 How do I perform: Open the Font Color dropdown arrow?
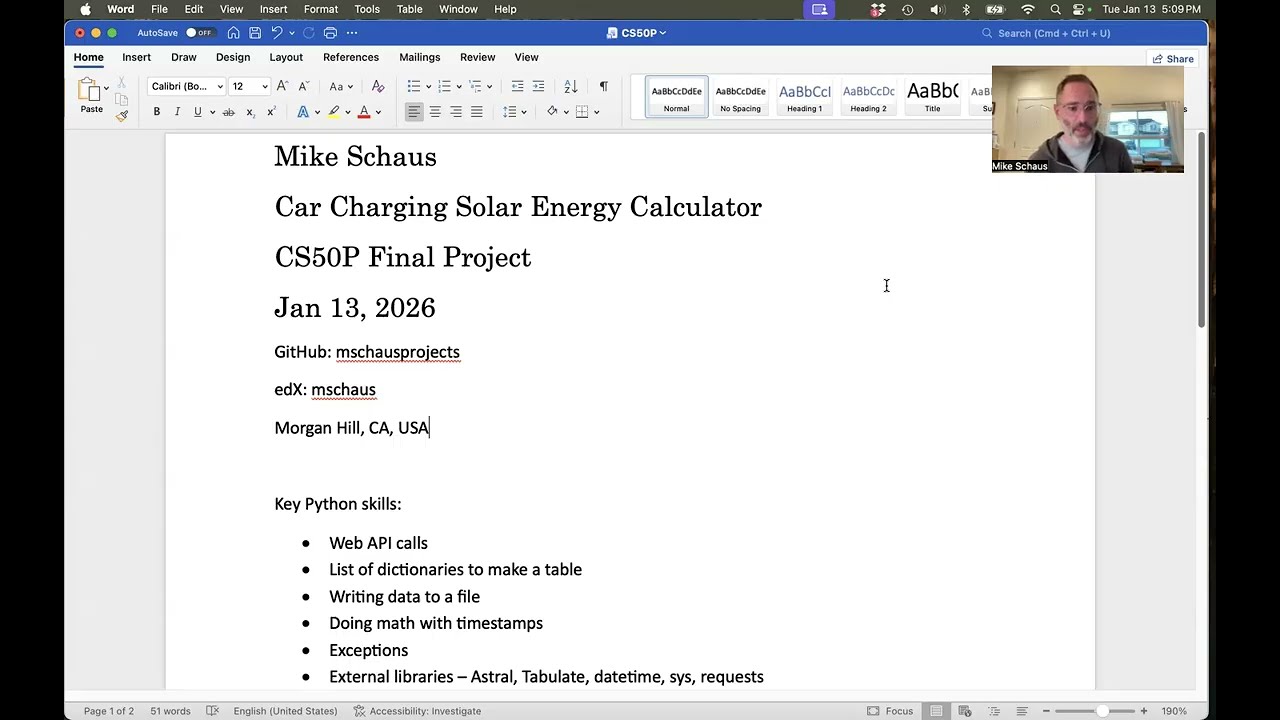pyautogui.click(x=378, y=112)
